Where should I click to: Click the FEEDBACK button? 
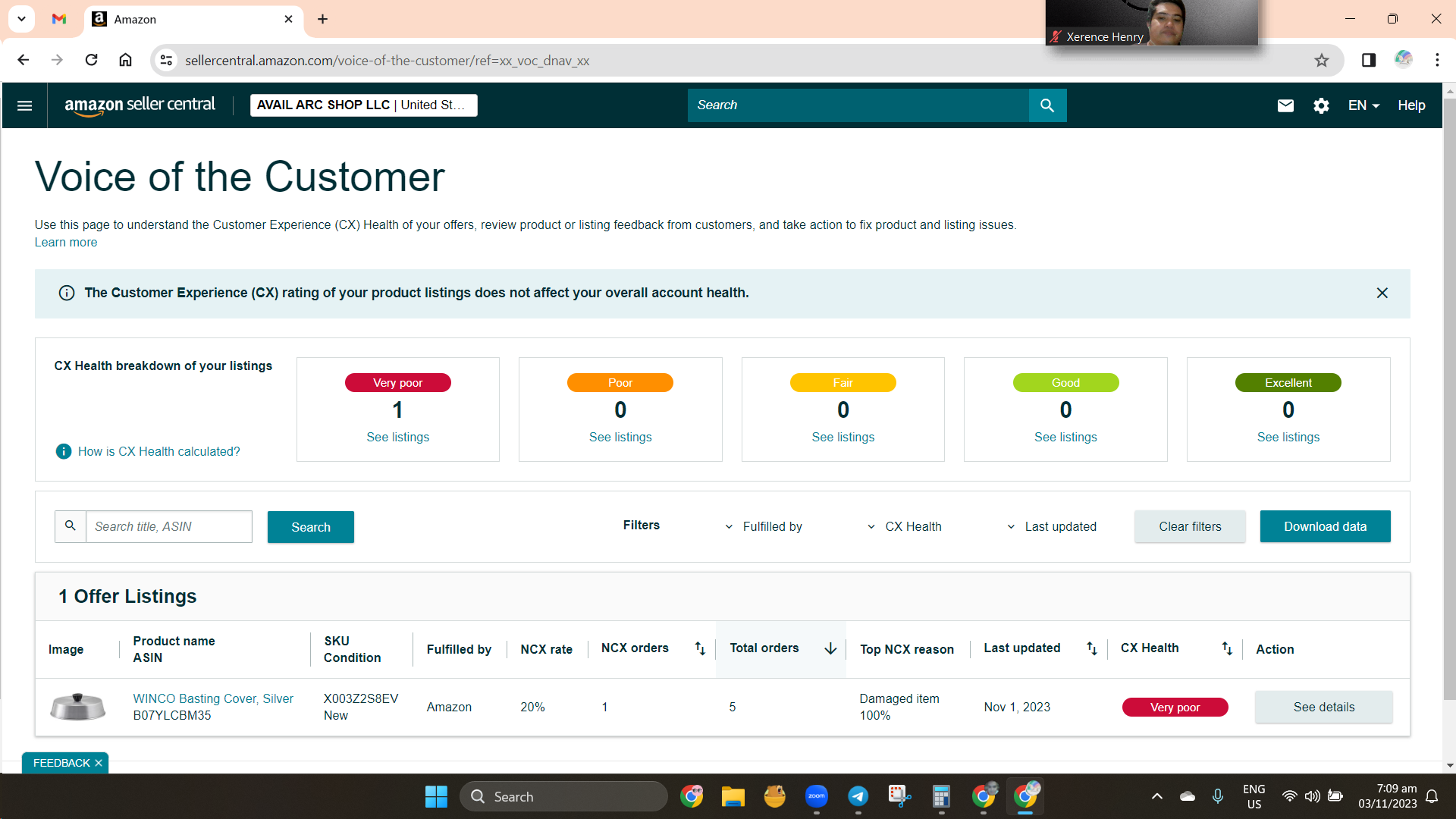(x=61, y=763)
